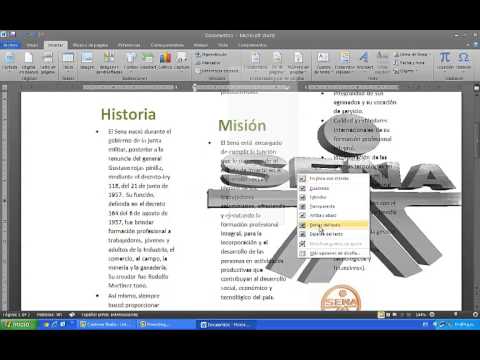Viewport: 480px width, 360px height.
Task: Choose Cuadrado text wrapping
Action: [333, 188]
